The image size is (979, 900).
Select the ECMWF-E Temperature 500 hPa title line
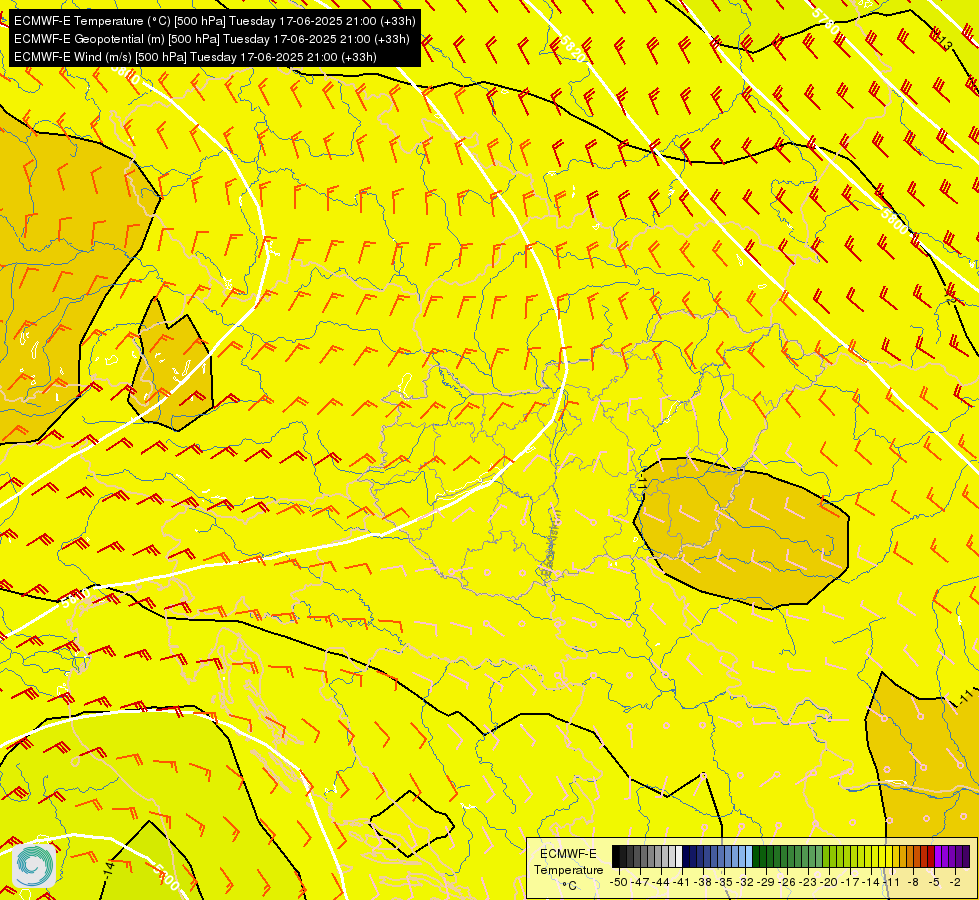214,21
